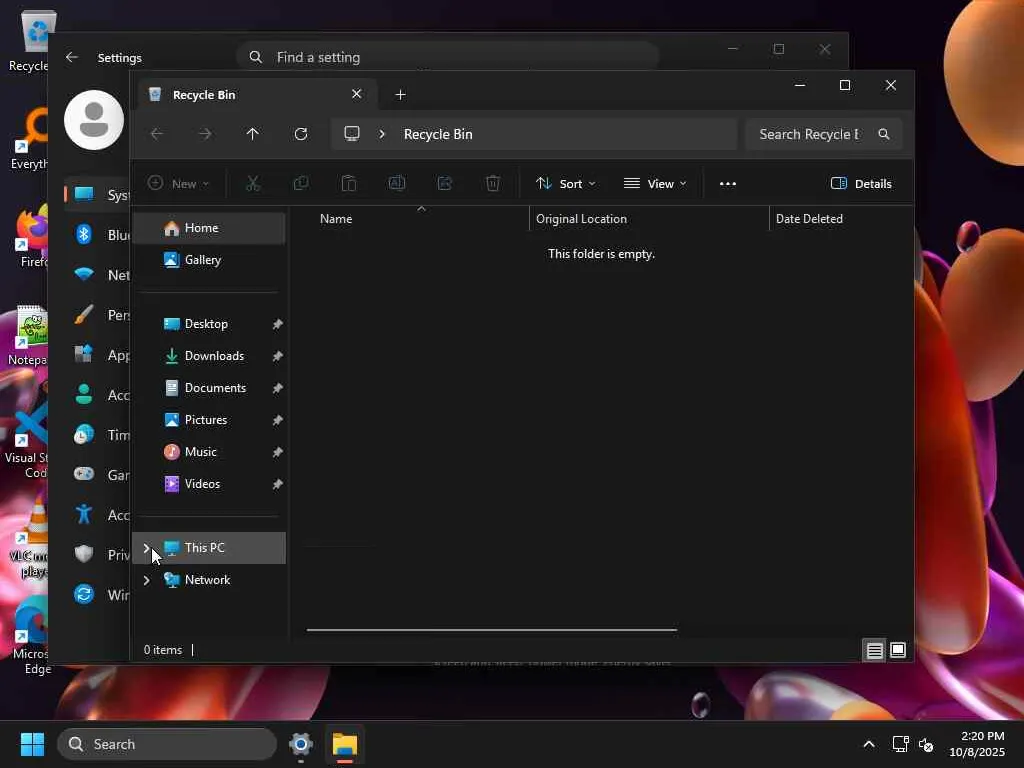1024x768 pixels.
Task: Open Pictures in the navigation pane
Action: pos(209,420)
